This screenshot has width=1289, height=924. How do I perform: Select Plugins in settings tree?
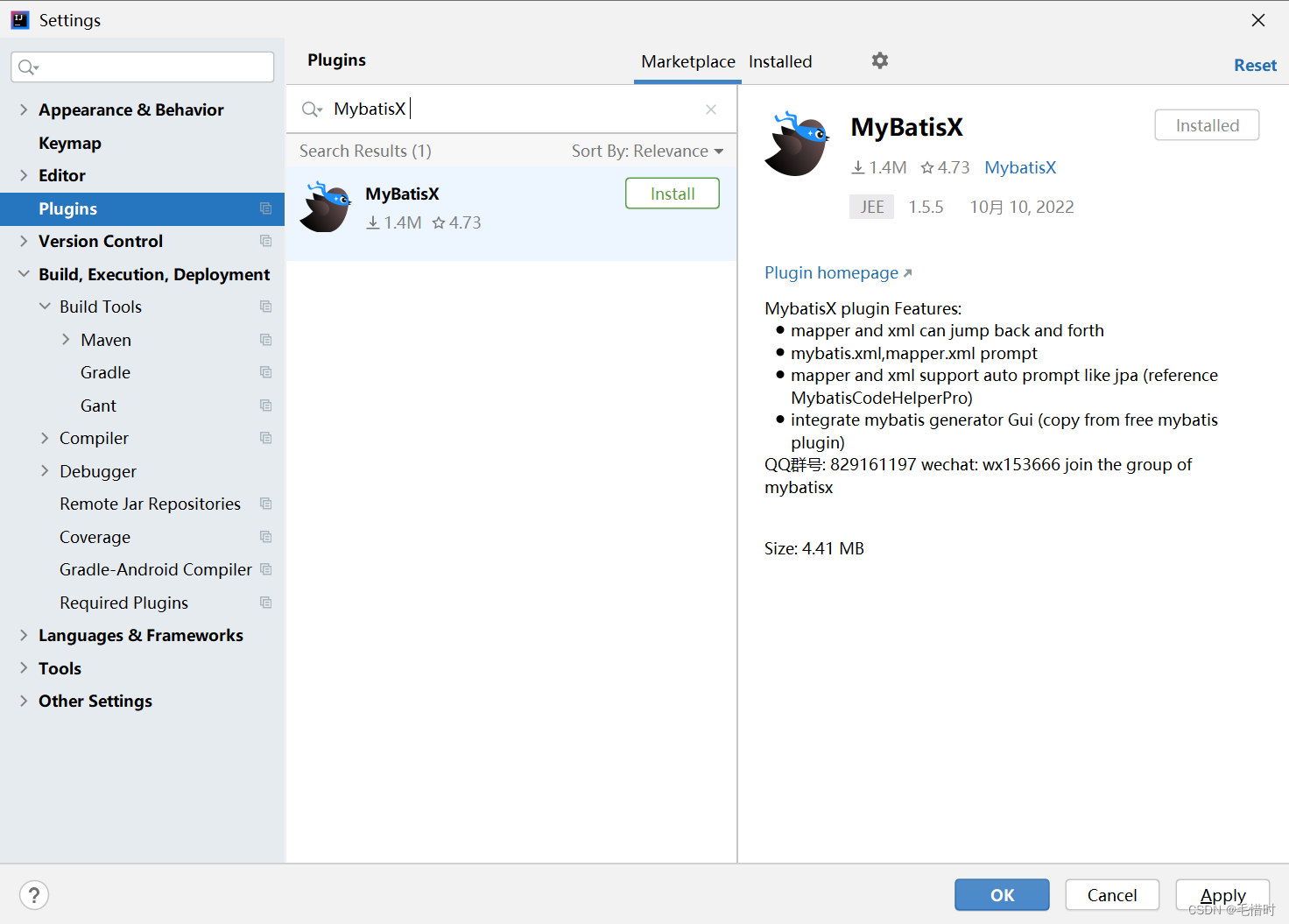[x=142, y=208]
